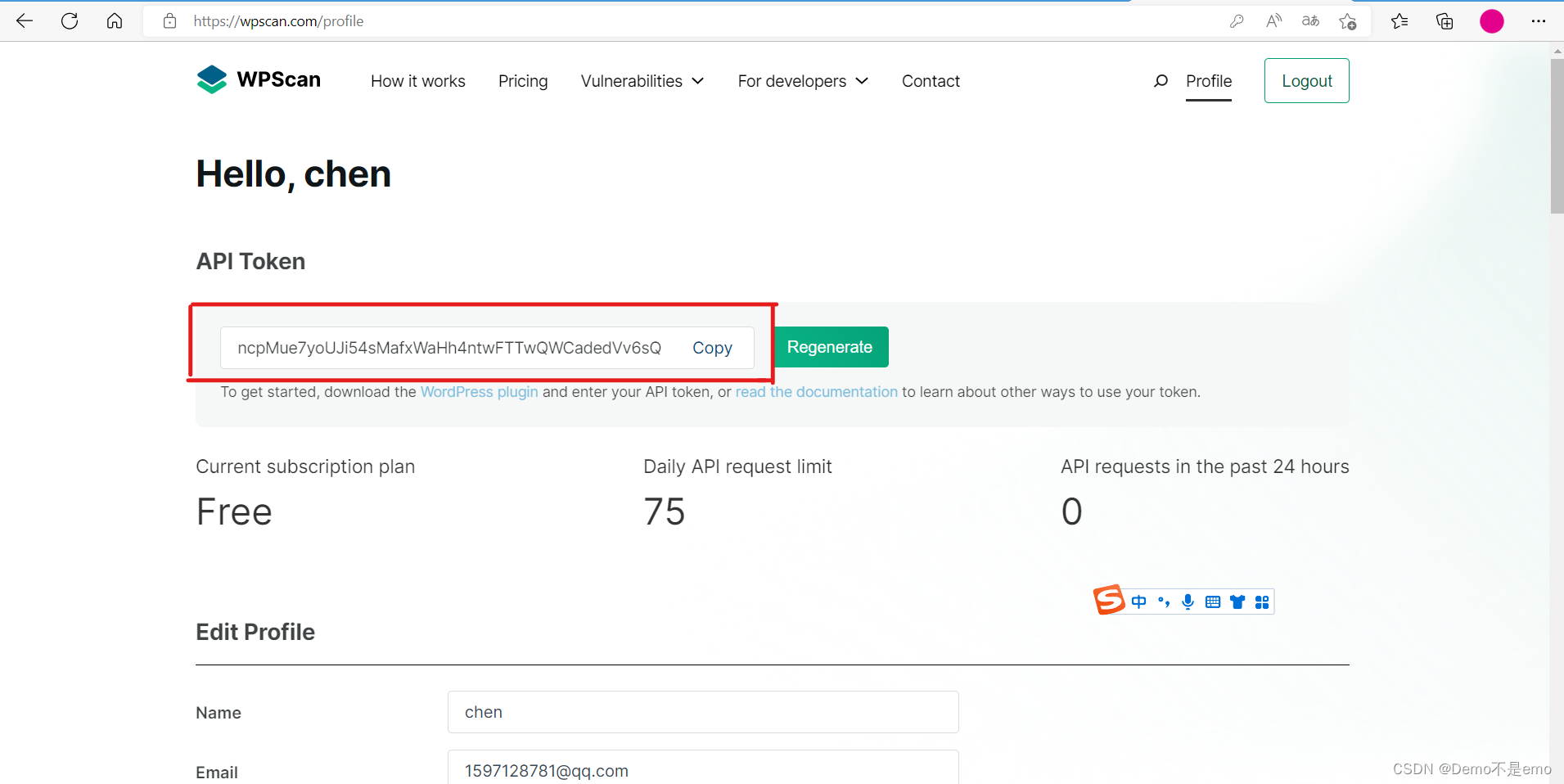Open the How it works page

click(x=417, y=81)
